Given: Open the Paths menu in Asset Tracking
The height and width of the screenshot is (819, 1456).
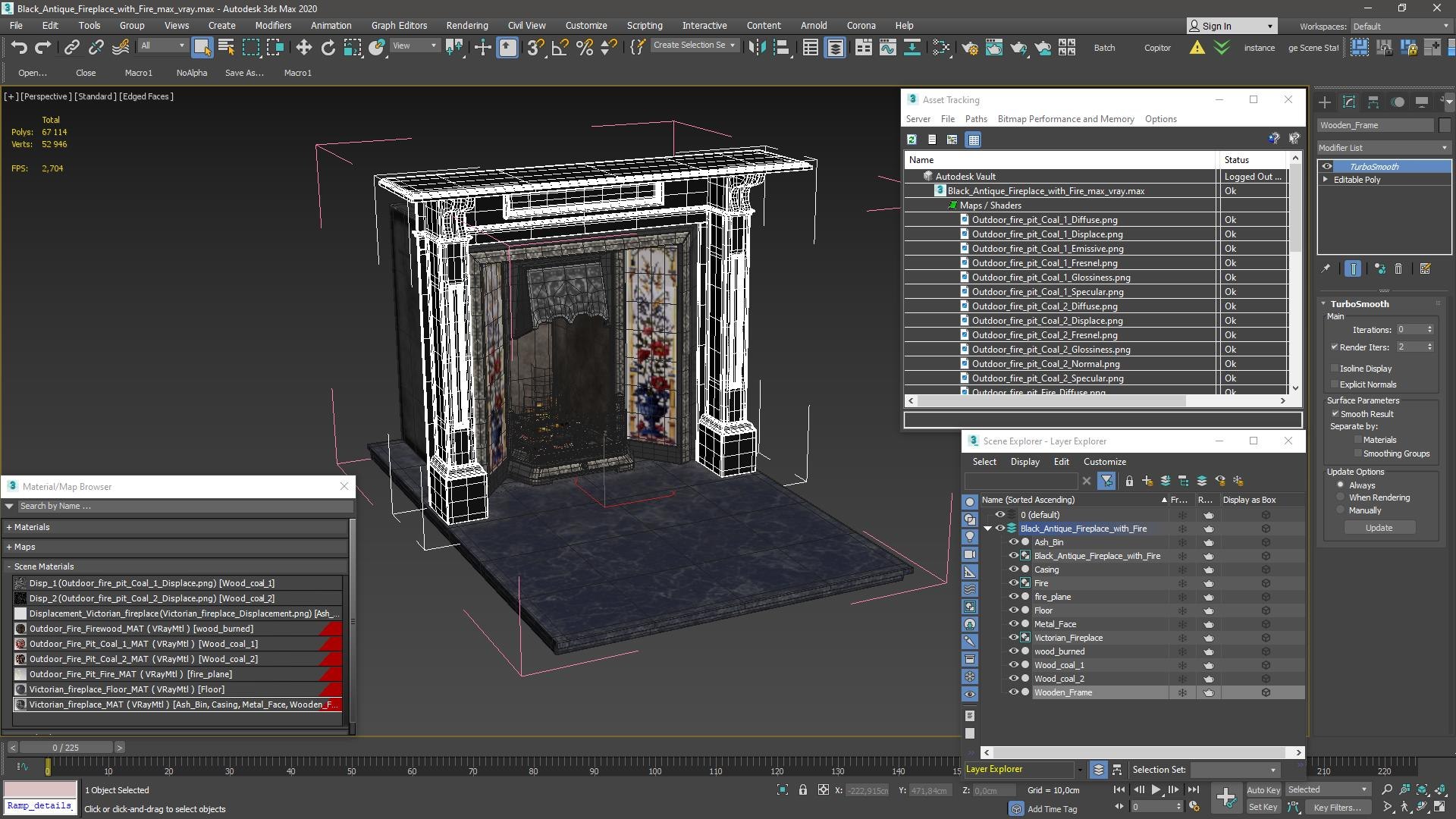Looking at the screenshot, I should pos(976,119).
